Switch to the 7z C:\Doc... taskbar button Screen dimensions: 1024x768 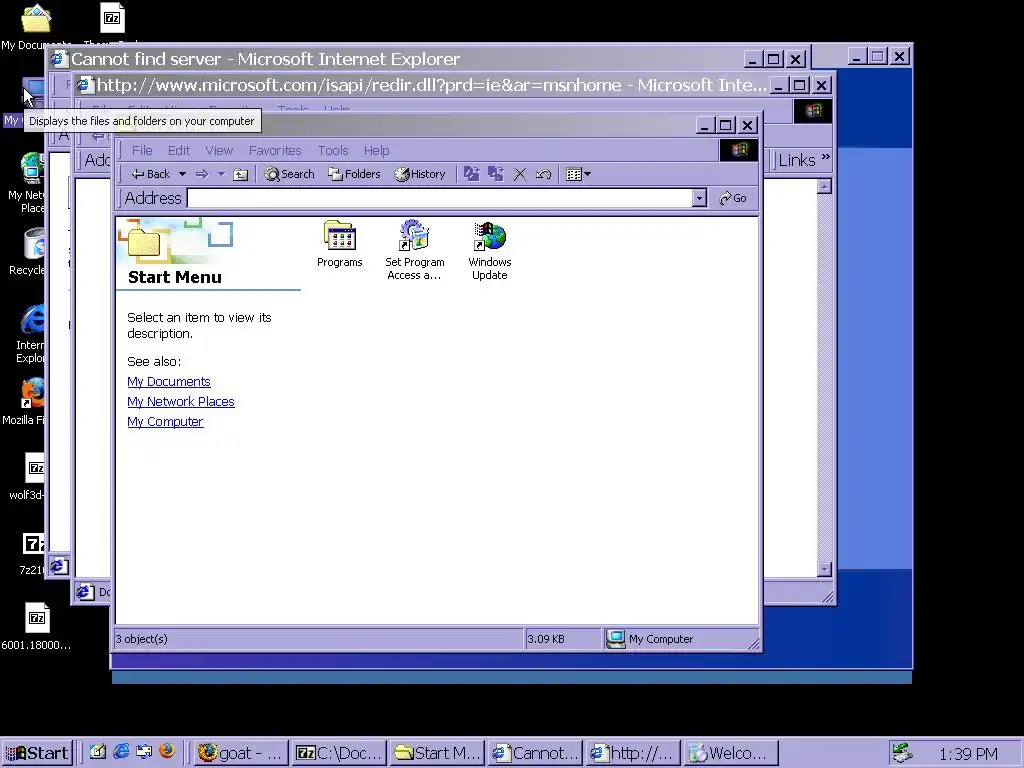[339, 753]
